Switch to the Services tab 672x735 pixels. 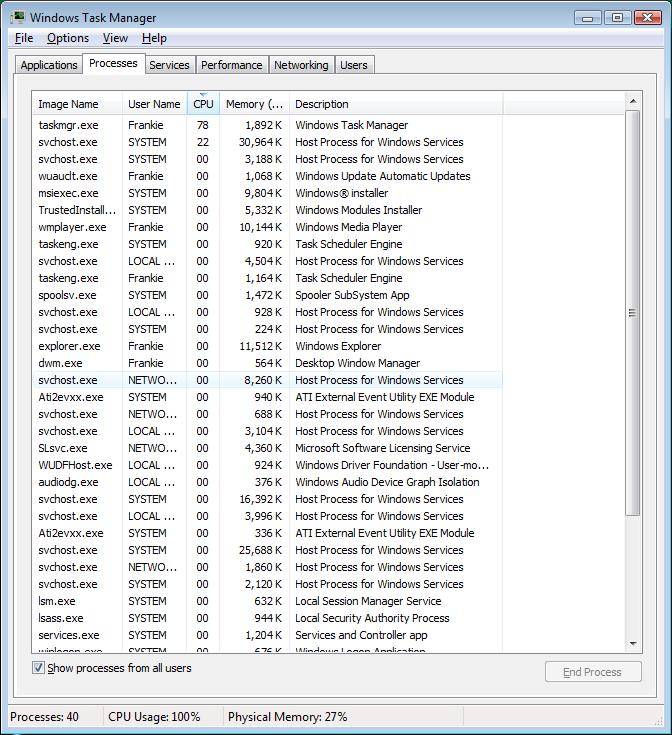(169, 65)
